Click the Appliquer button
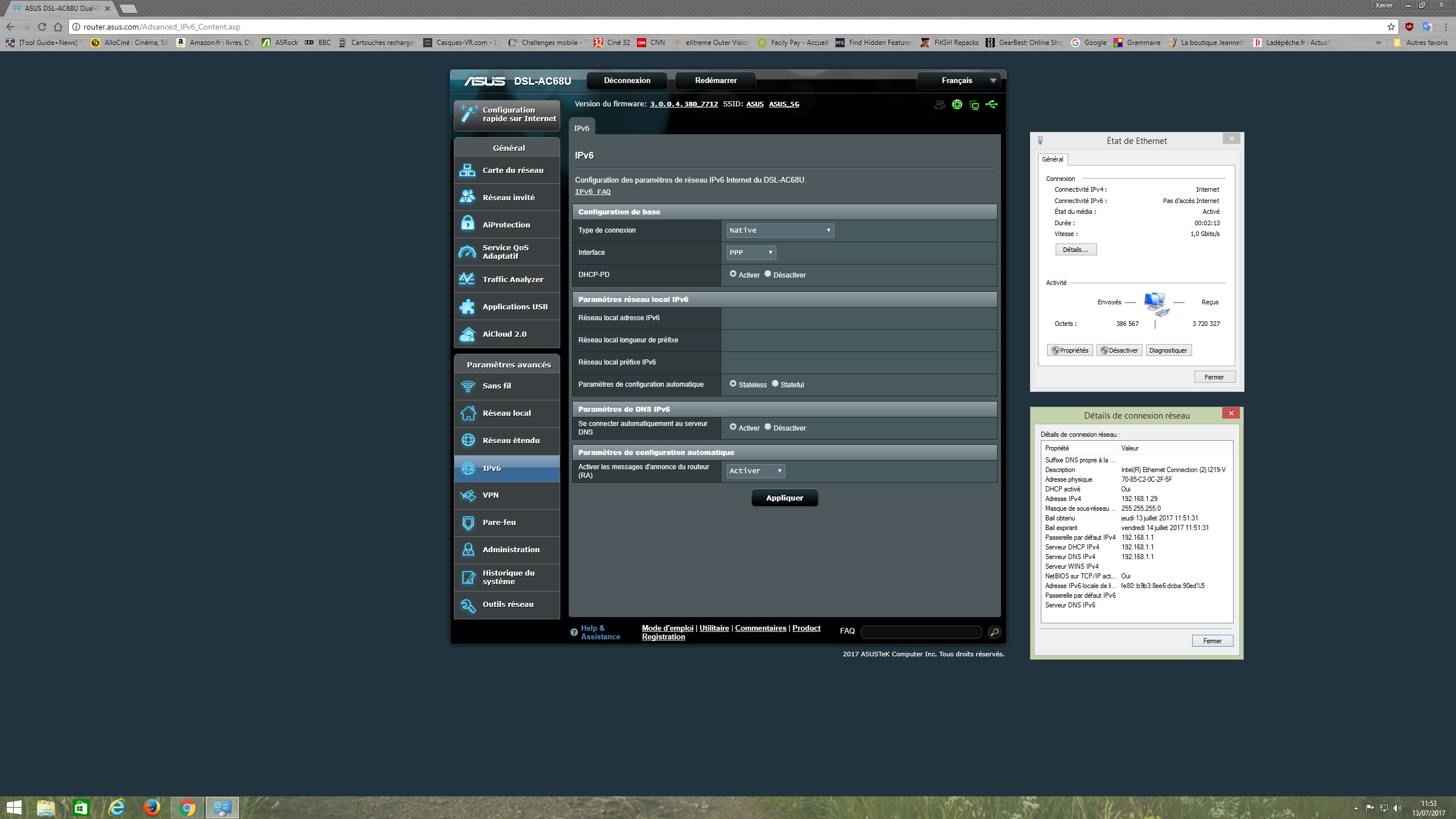The width and height of the screenshot is (1456, 819). (x=784, y=498)
